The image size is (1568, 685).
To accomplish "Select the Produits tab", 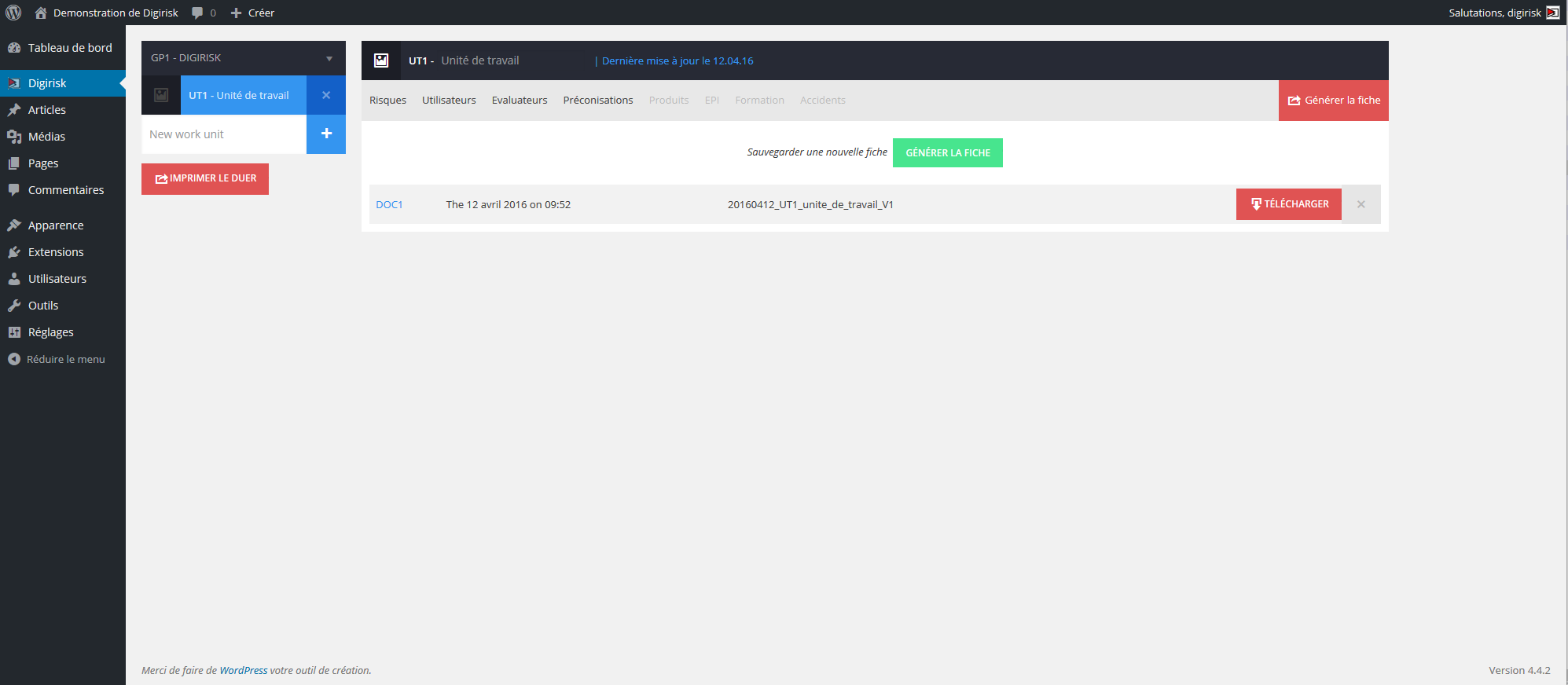I will [x=669, y=101].
